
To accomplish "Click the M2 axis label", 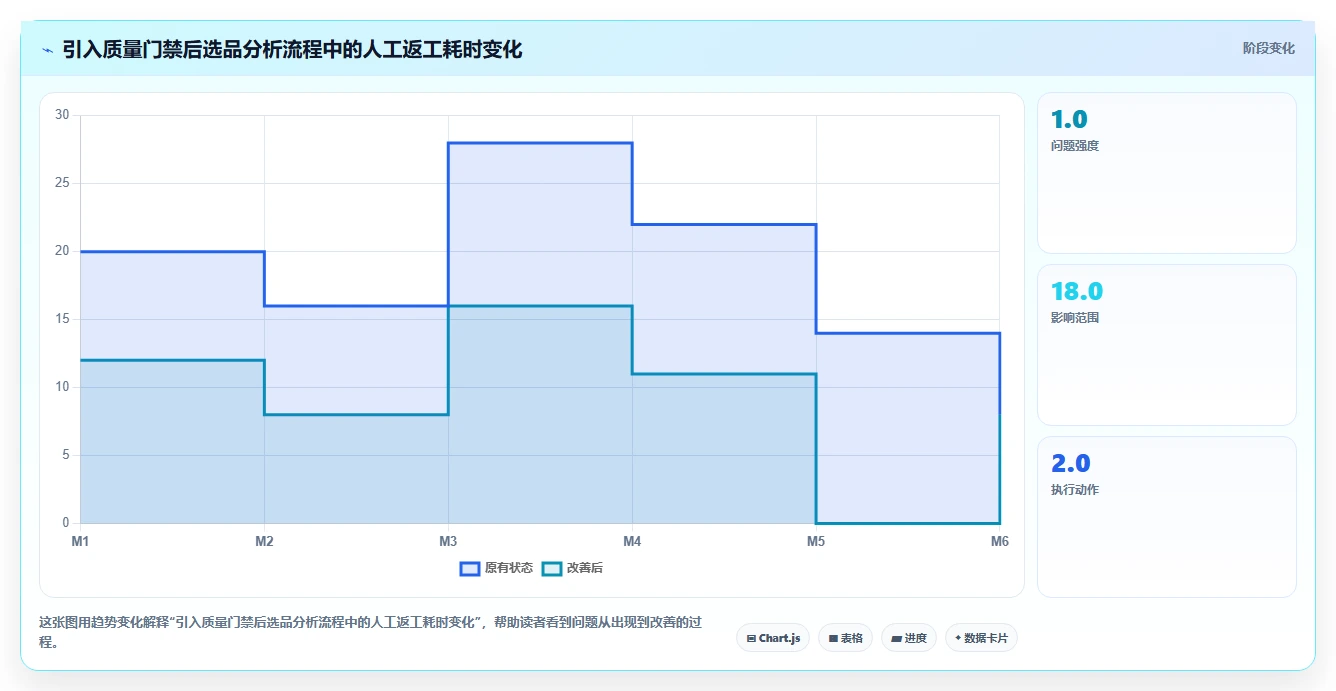I will [264, 541].
